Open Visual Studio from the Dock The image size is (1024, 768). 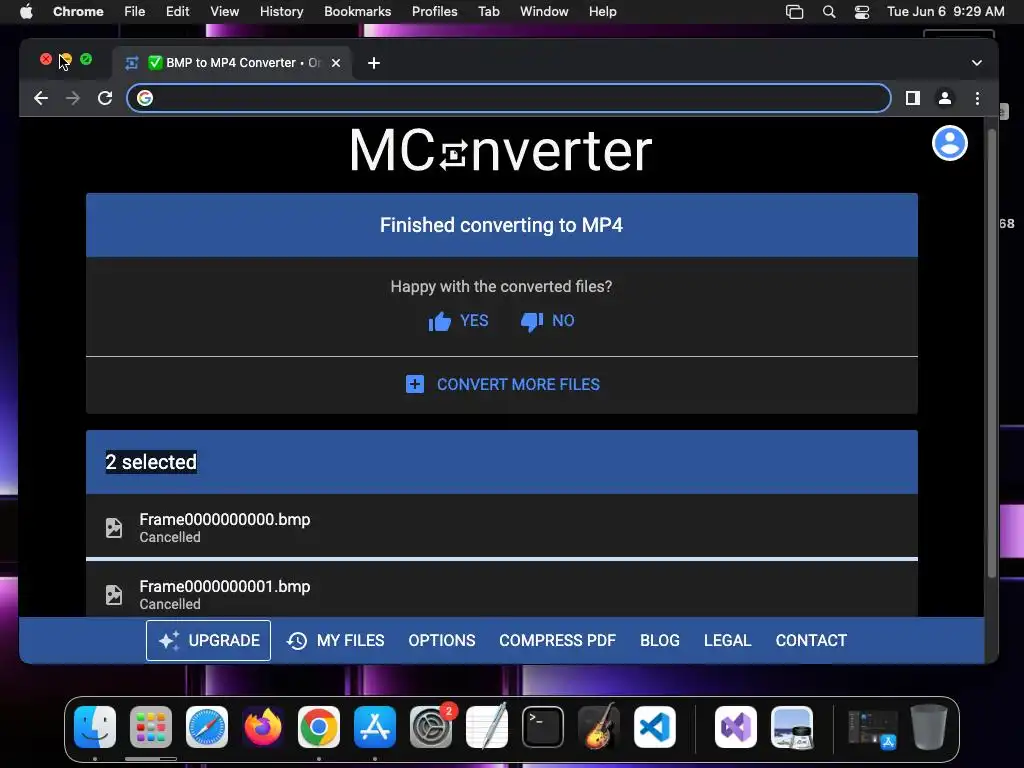click(x=736, y=727)
